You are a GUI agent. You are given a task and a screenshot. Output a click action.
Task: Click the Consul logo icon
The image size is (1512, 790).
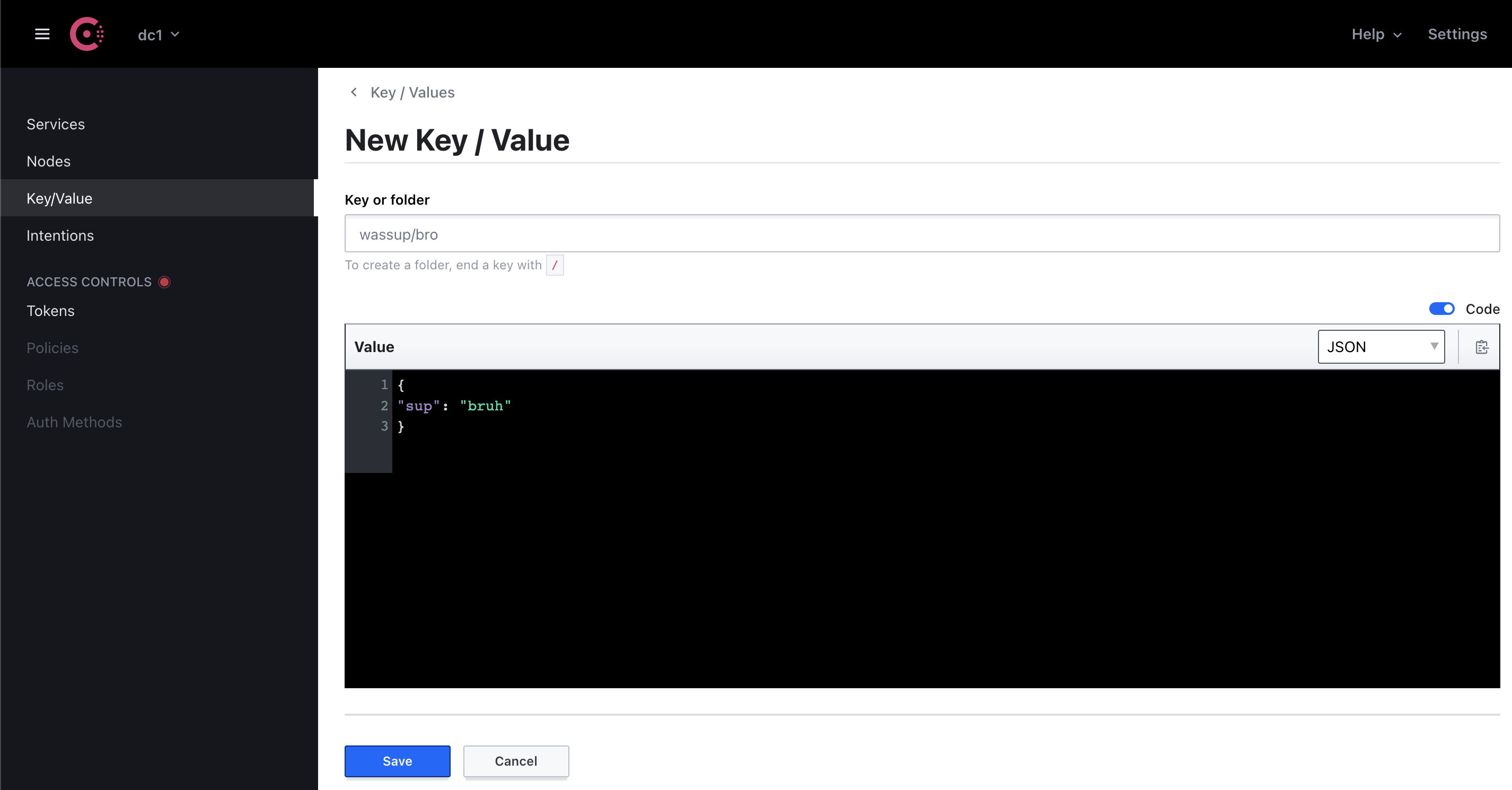(87, 34)
